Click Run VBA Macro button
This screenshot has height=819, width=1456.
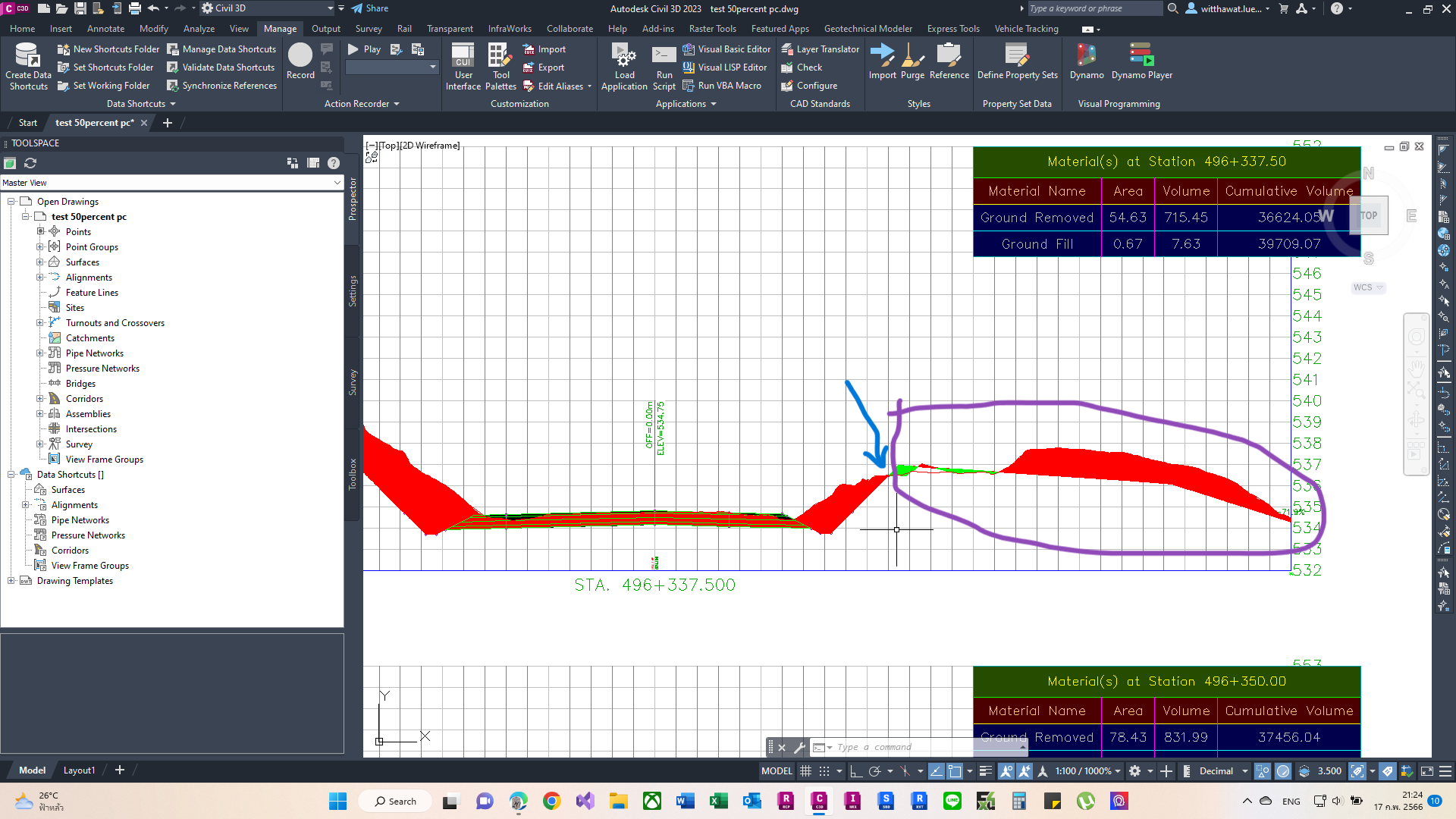pyautogui.click(x=721, y=86)
